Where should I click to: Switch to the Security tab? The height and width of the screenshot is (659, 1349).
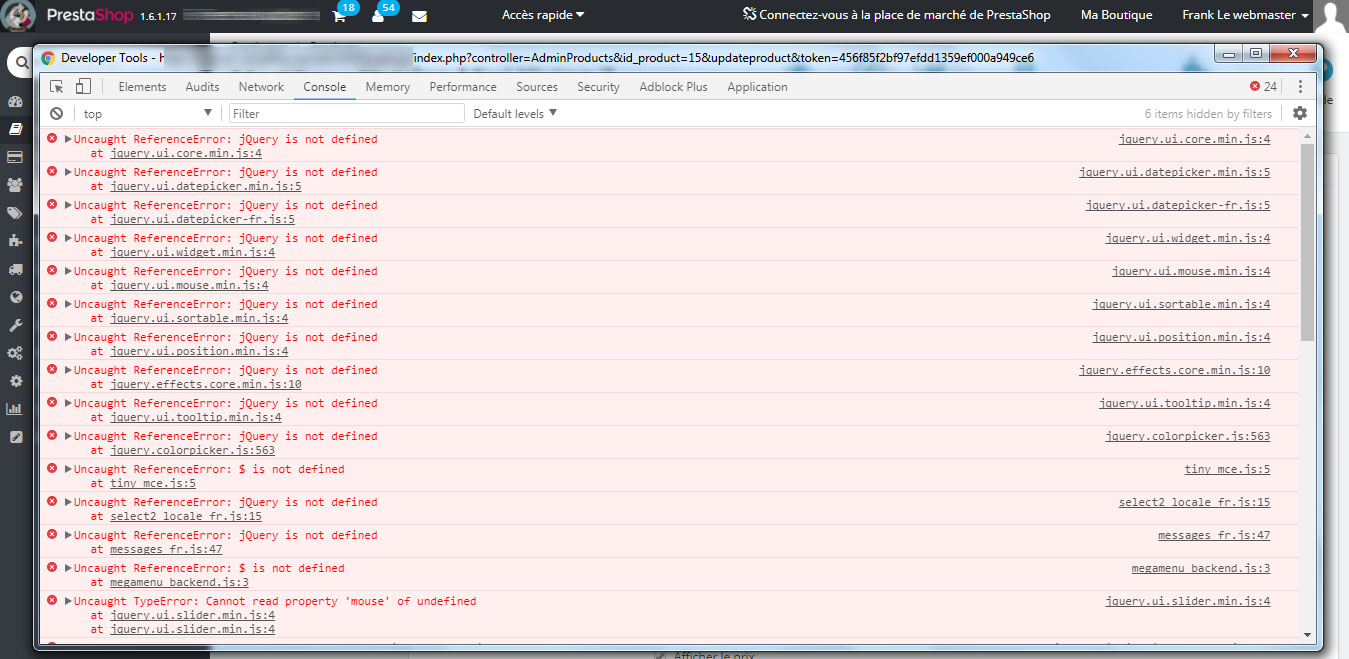(x=598, y=87)
